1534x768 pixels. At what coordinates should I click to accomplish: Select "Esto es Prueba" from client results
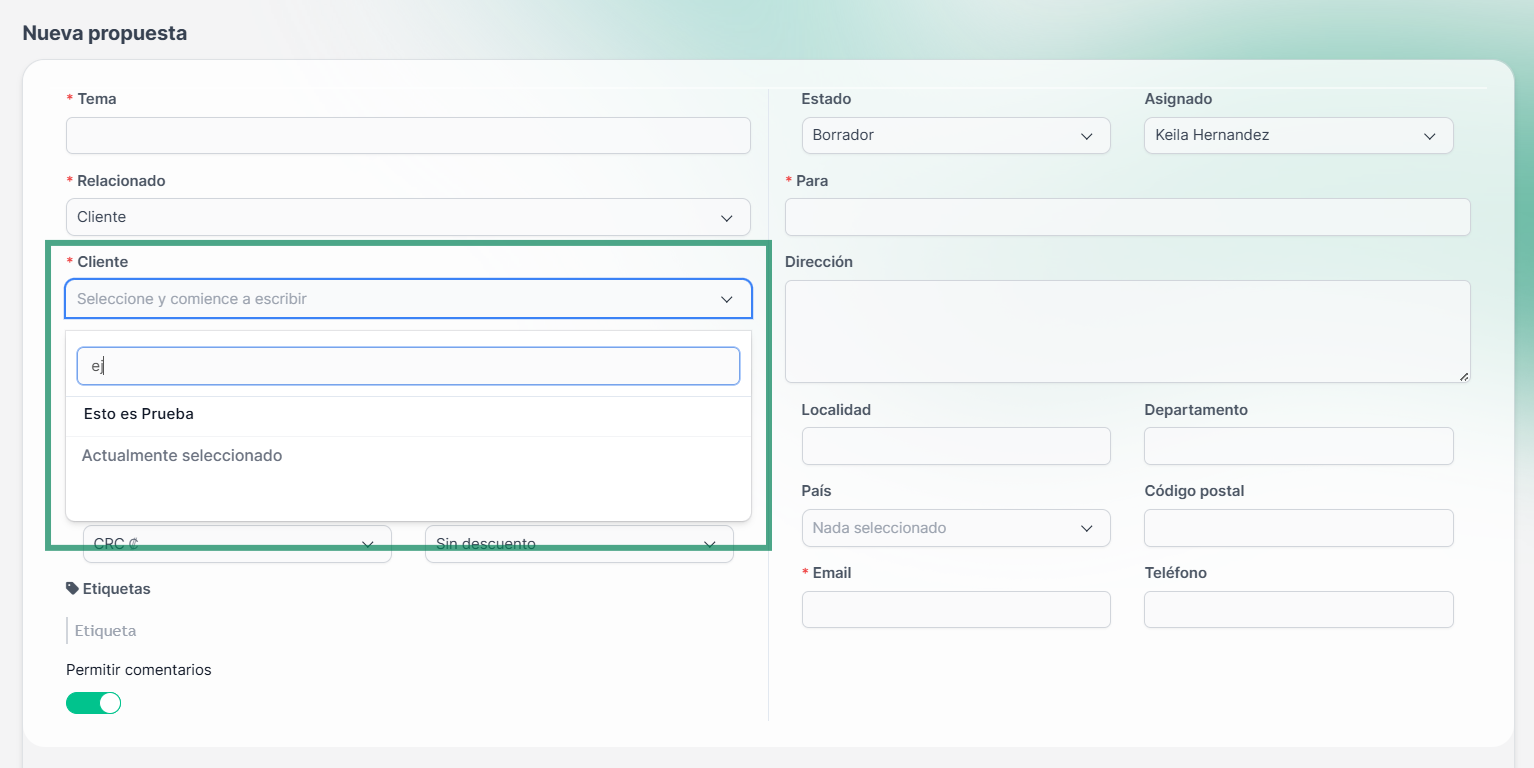point(139,414)
